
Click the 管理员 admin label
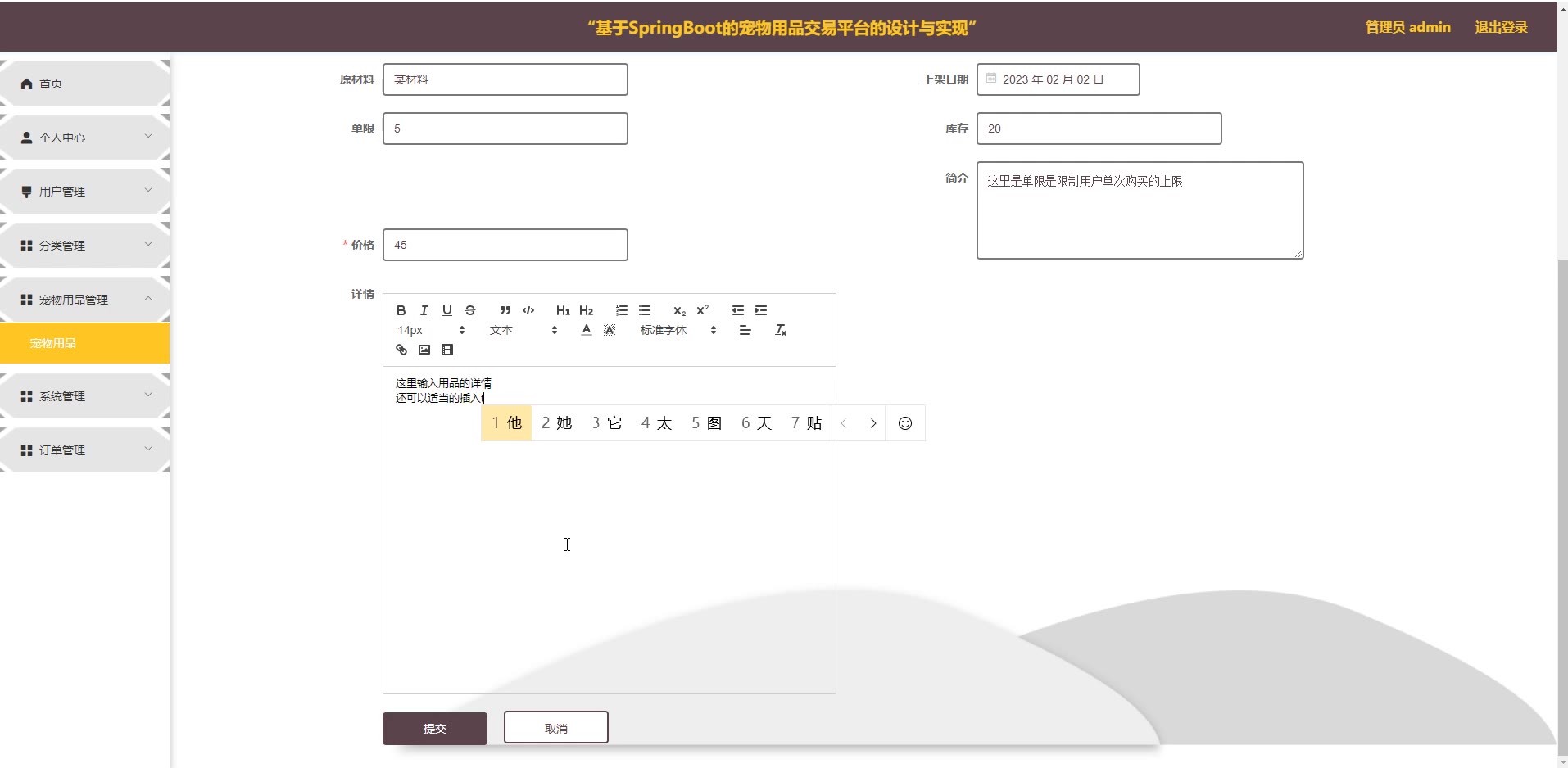(1407, 27)
